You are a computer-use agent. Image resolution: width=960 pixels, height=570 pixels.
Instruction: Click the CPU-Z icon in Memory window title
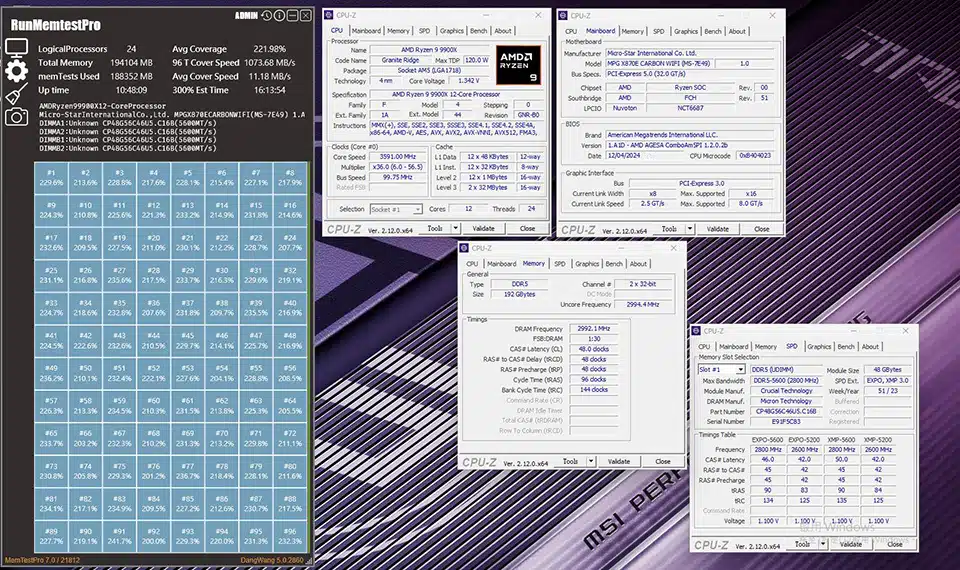464,248
